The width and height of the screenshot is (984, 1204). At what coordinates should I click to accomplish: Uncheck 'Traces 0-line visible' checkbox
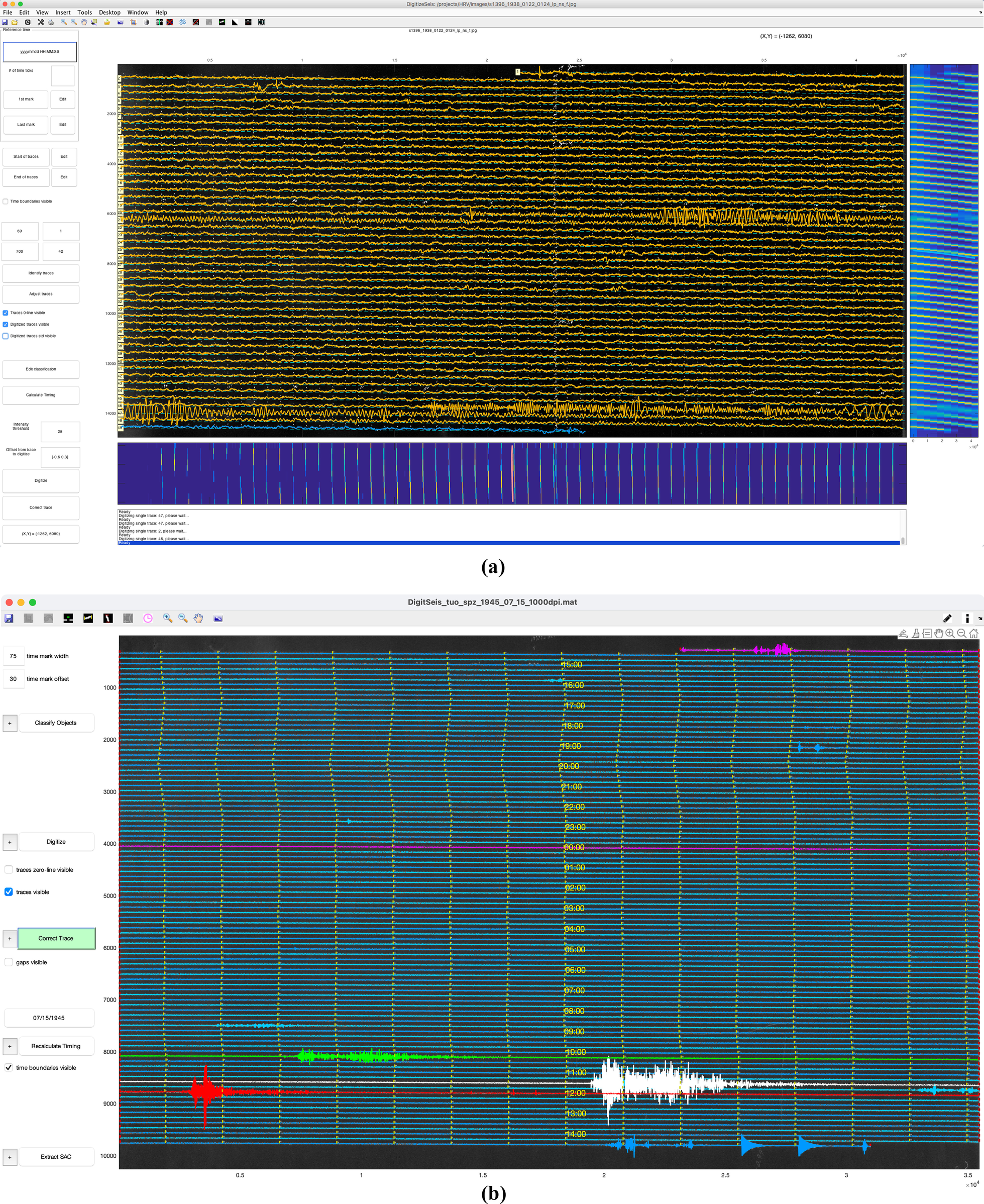pos(6,313)
